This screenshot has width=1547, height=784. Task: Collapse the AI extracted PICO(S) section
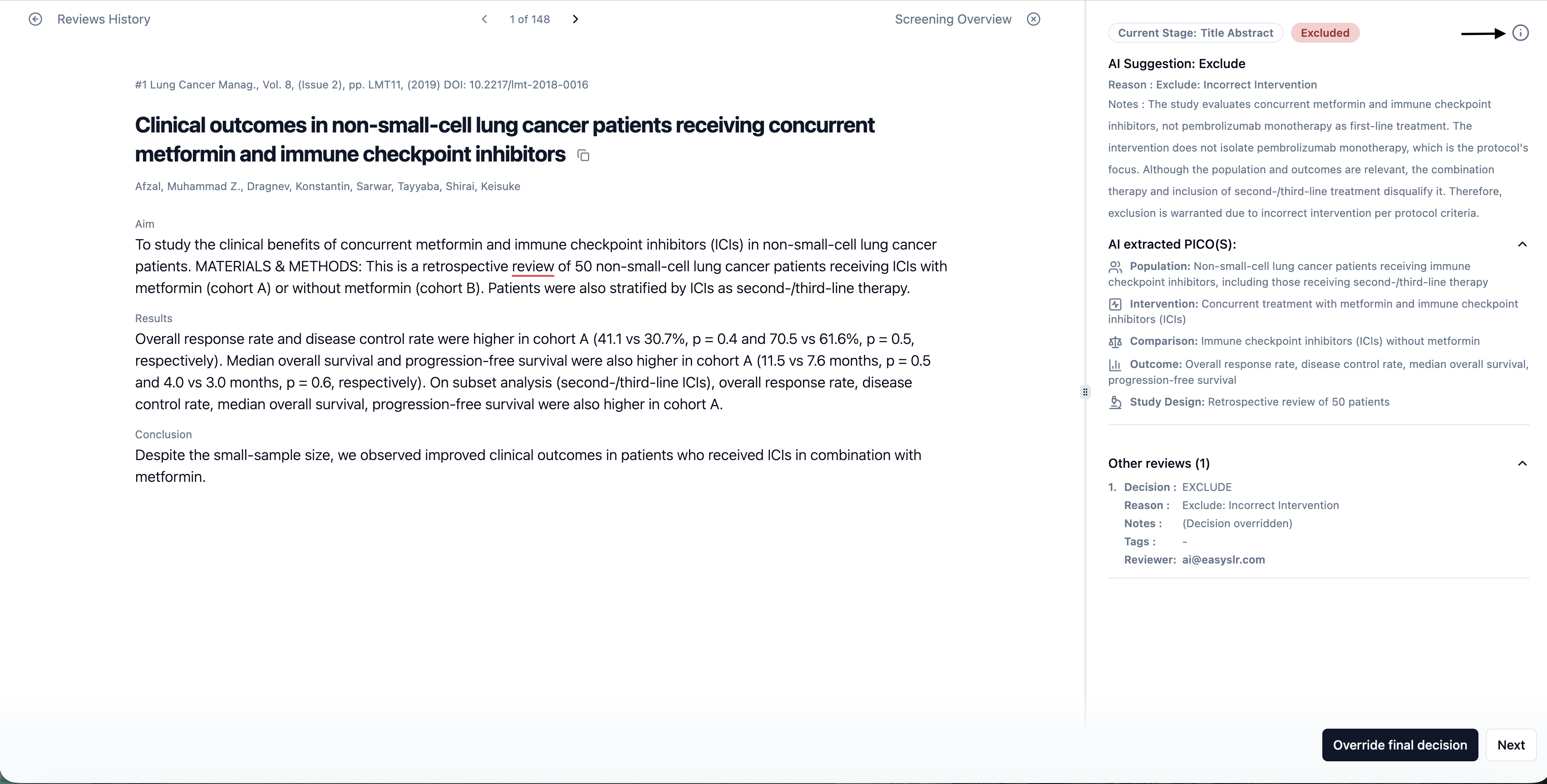tap(1522, 245)
